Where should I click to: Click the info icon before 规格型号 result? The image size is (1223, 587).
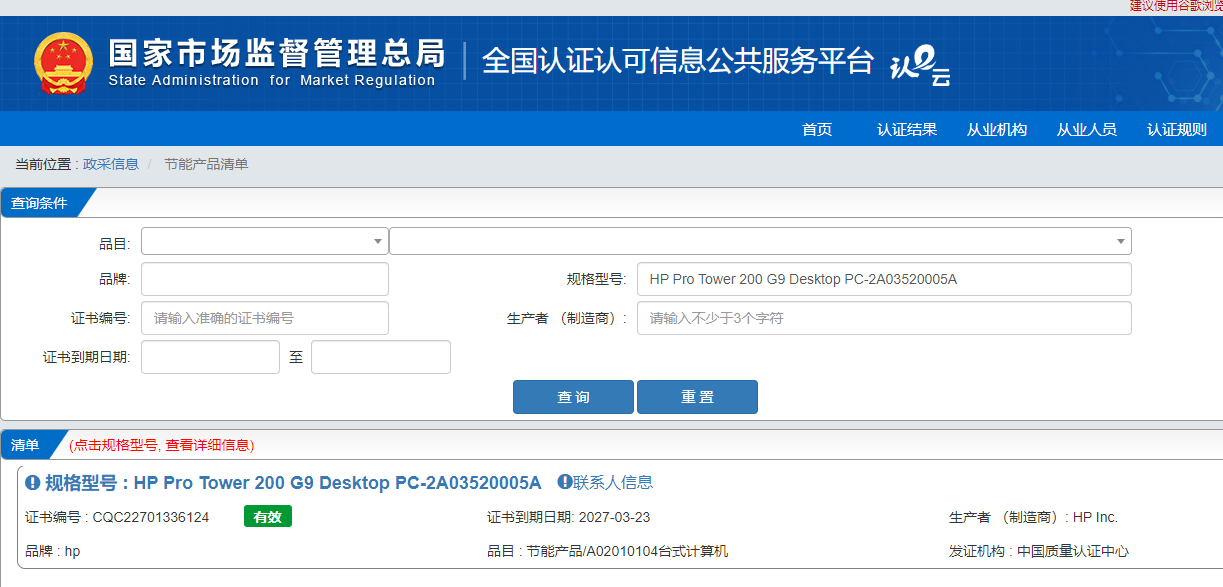(33, 483)
